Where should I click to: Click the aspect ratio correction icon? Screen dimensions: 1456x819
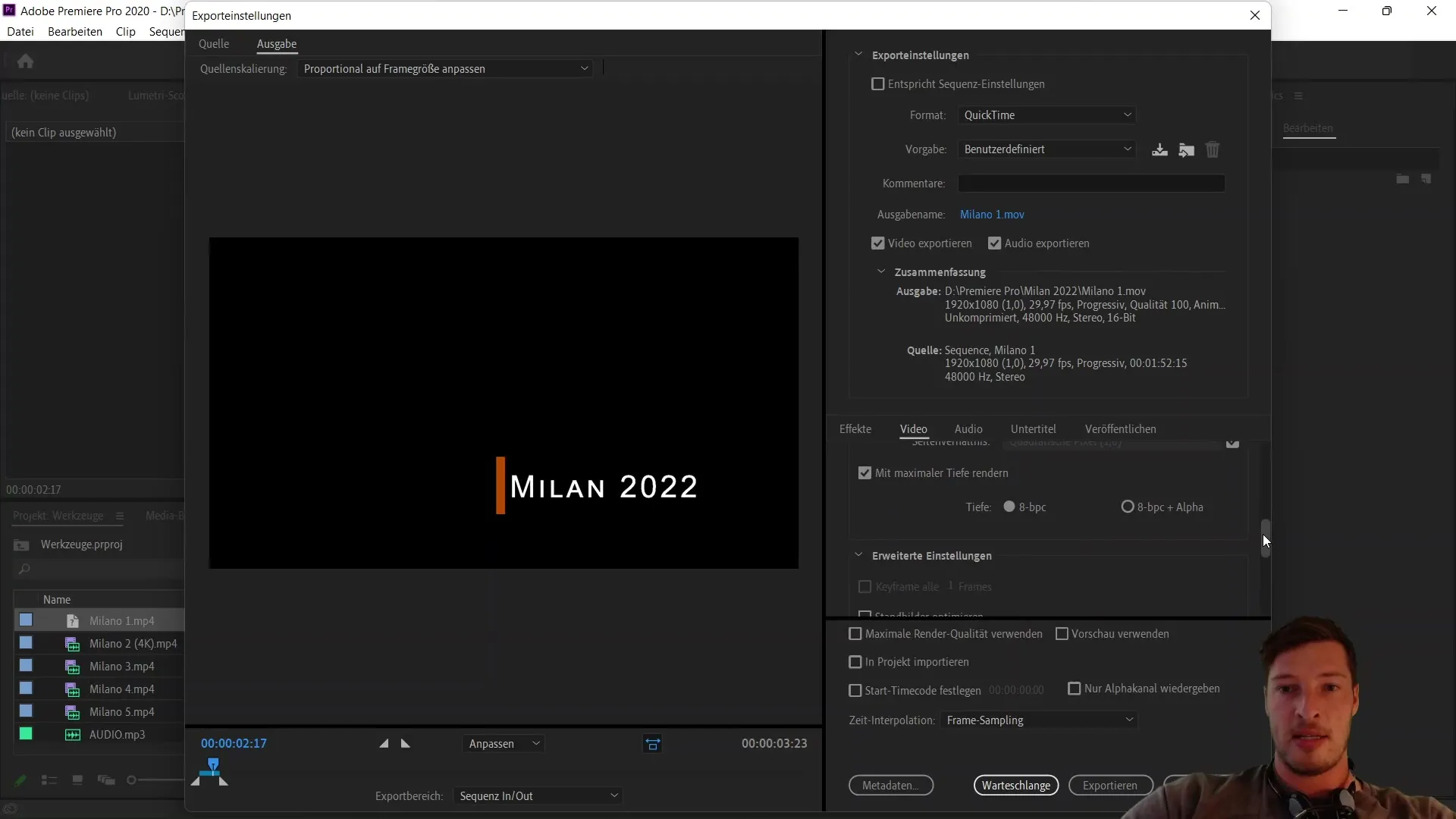click(653, 744)
